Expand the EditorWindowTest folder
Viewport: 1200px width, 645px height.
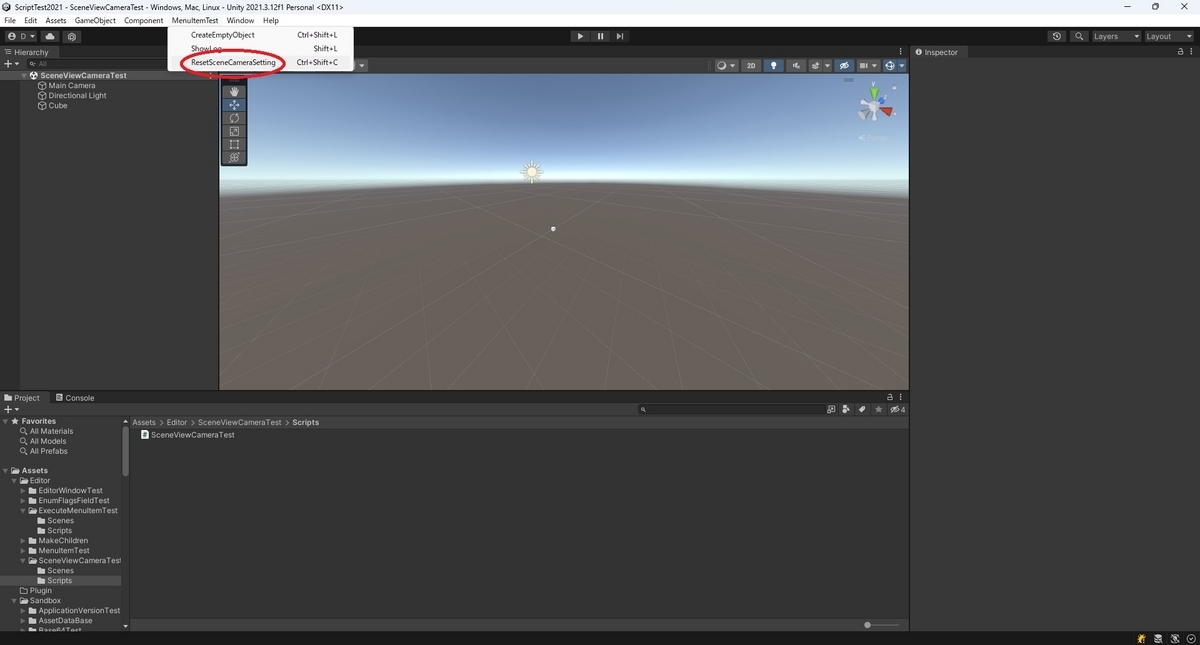(x=24, y=491)
